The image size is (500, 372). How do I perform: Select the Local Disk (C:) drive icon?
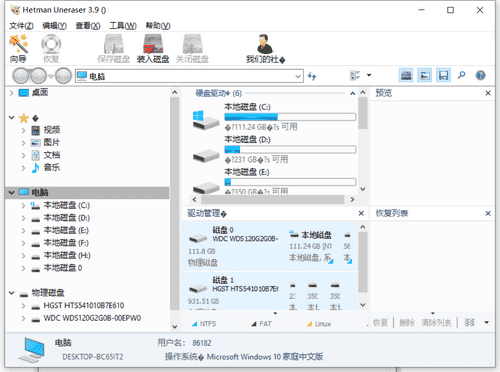(x=205, y=120)
